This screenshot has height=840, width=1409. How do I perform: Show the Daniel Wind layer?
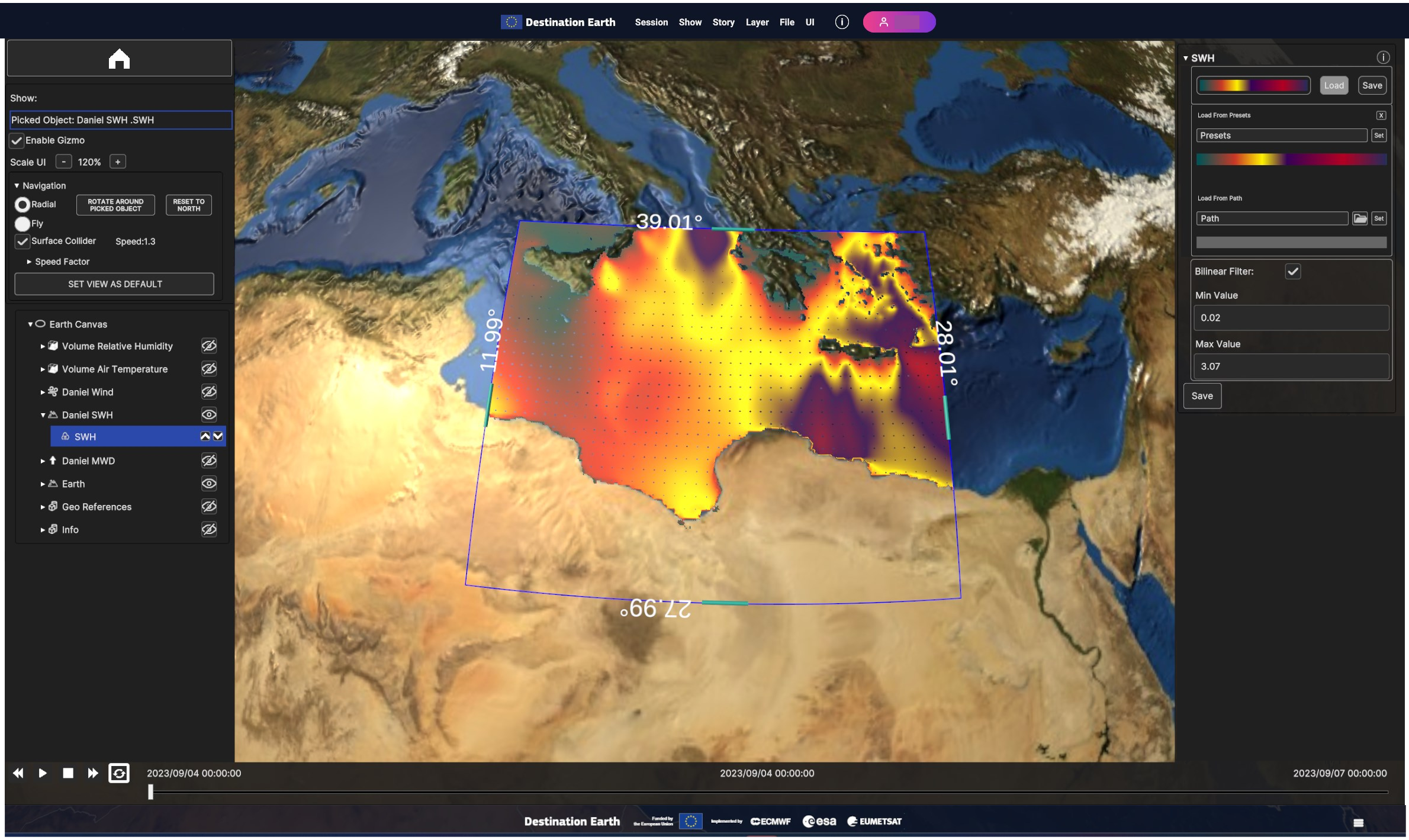[x=208, y=392]
